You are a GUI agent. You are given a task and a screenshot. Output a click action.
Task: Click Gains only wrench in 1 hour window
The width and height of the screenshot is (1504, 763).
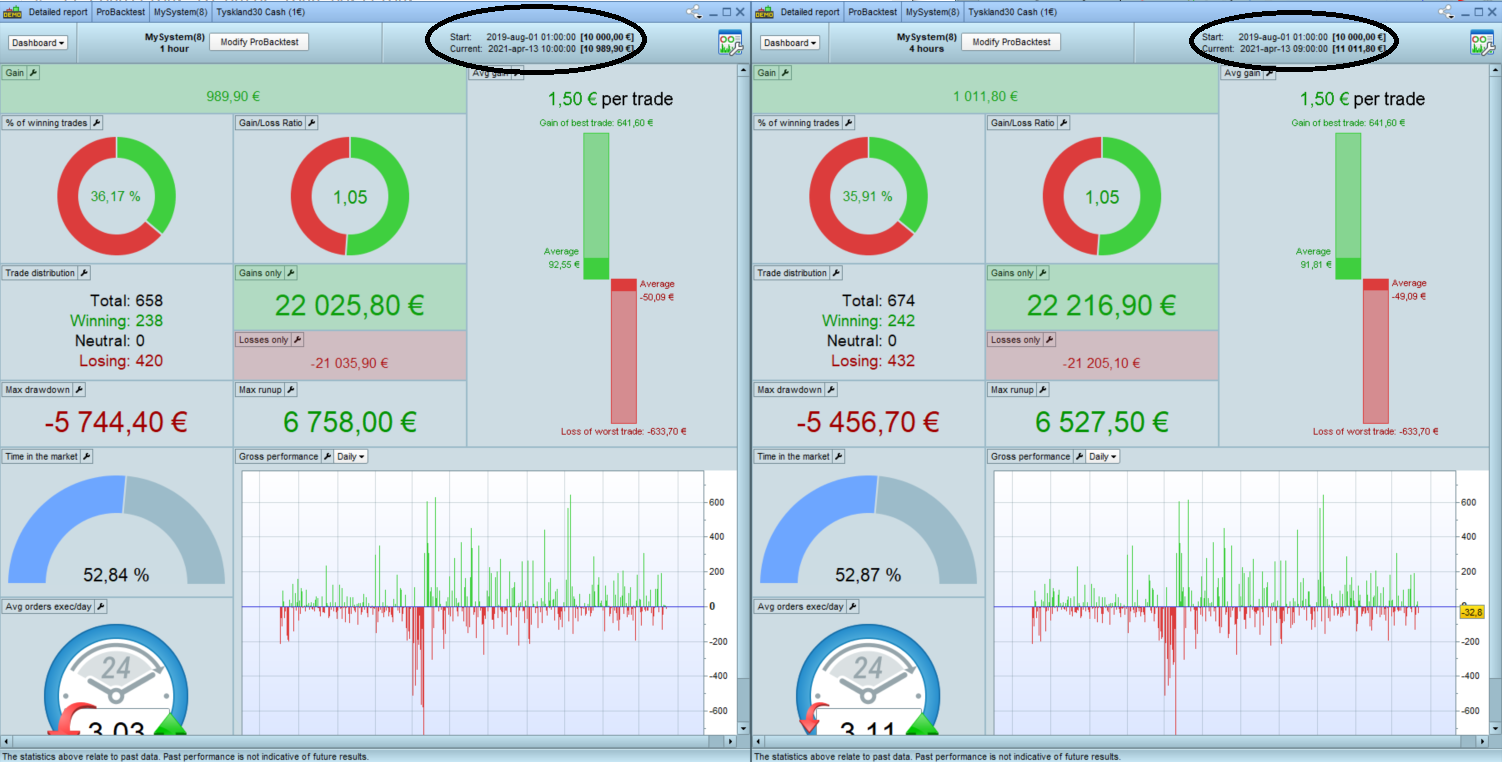tap(292, 273)
